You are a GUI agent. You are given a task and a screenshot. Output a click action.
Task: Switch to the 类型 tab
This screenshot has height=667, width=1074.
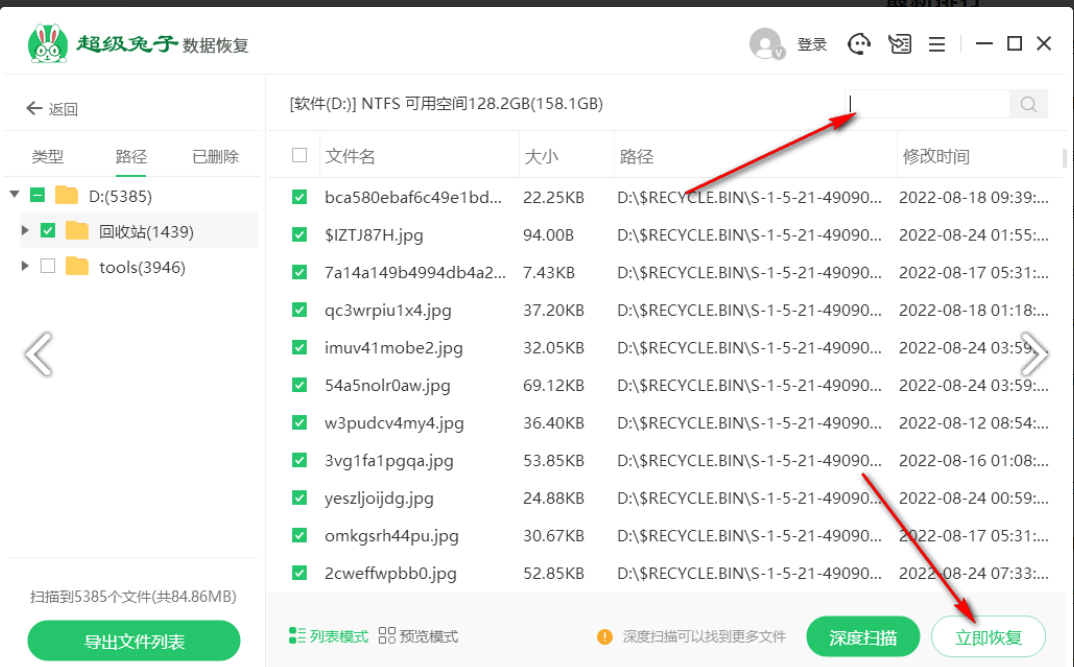pos(47,157)
